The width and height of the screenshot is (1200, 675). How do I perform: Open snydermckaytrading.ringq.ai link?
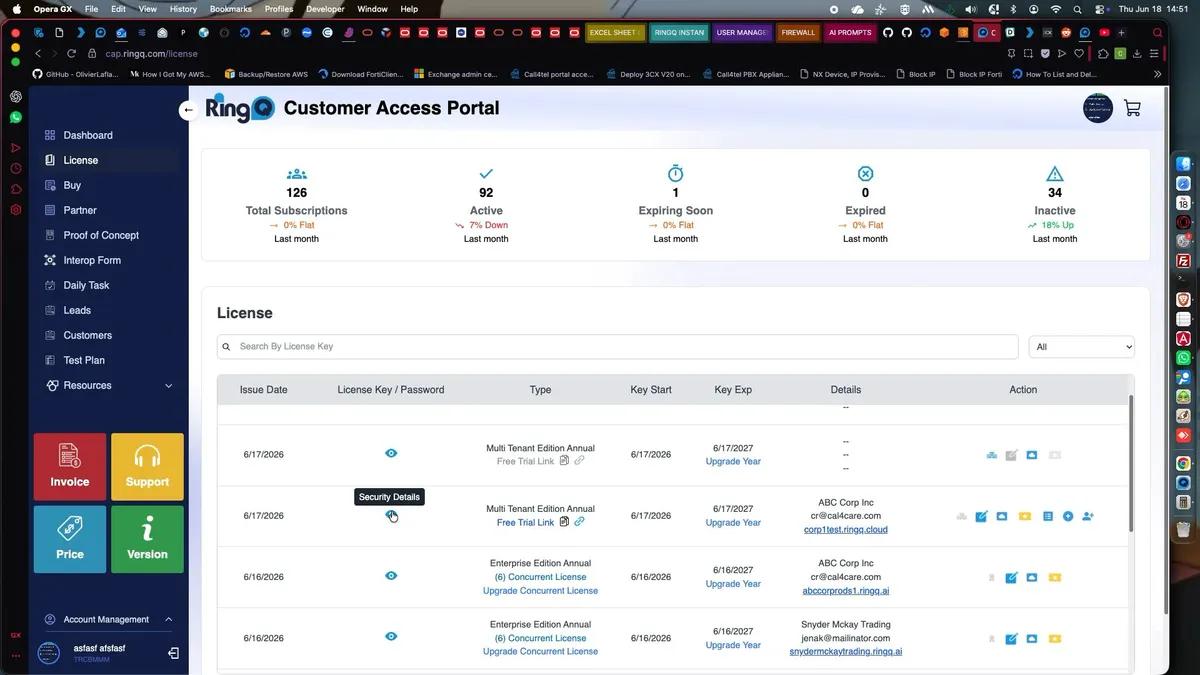[x=845, y=651]
